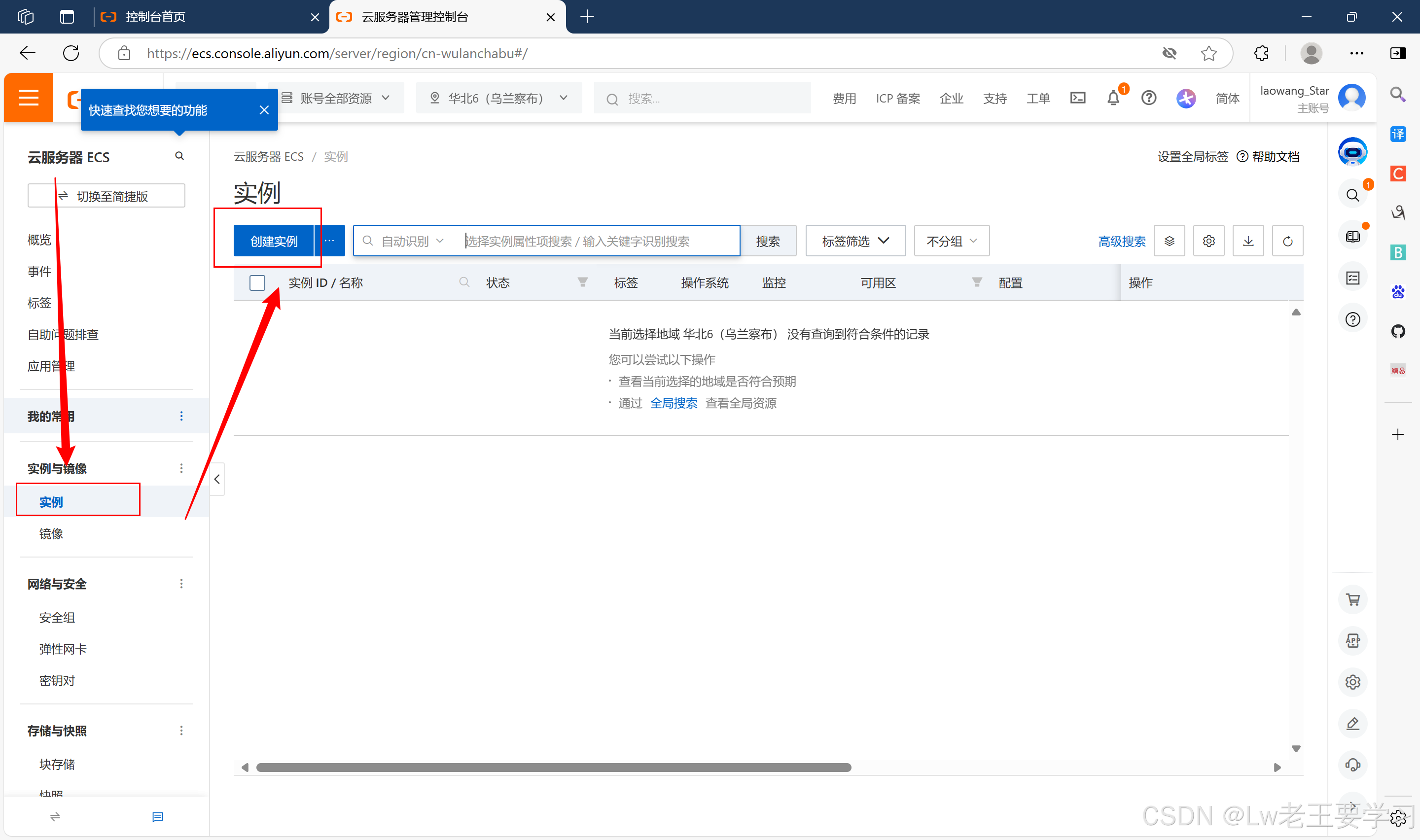The image size is (1420, 840).
Task: Toggle the sidebar menu swap icon at bottom
Action: (x=55, y=816)
